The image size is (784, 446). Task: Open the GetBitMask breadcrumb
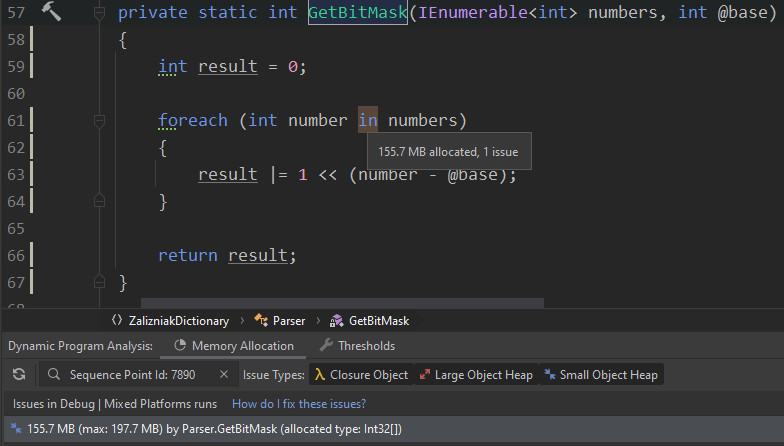point(378,321)
